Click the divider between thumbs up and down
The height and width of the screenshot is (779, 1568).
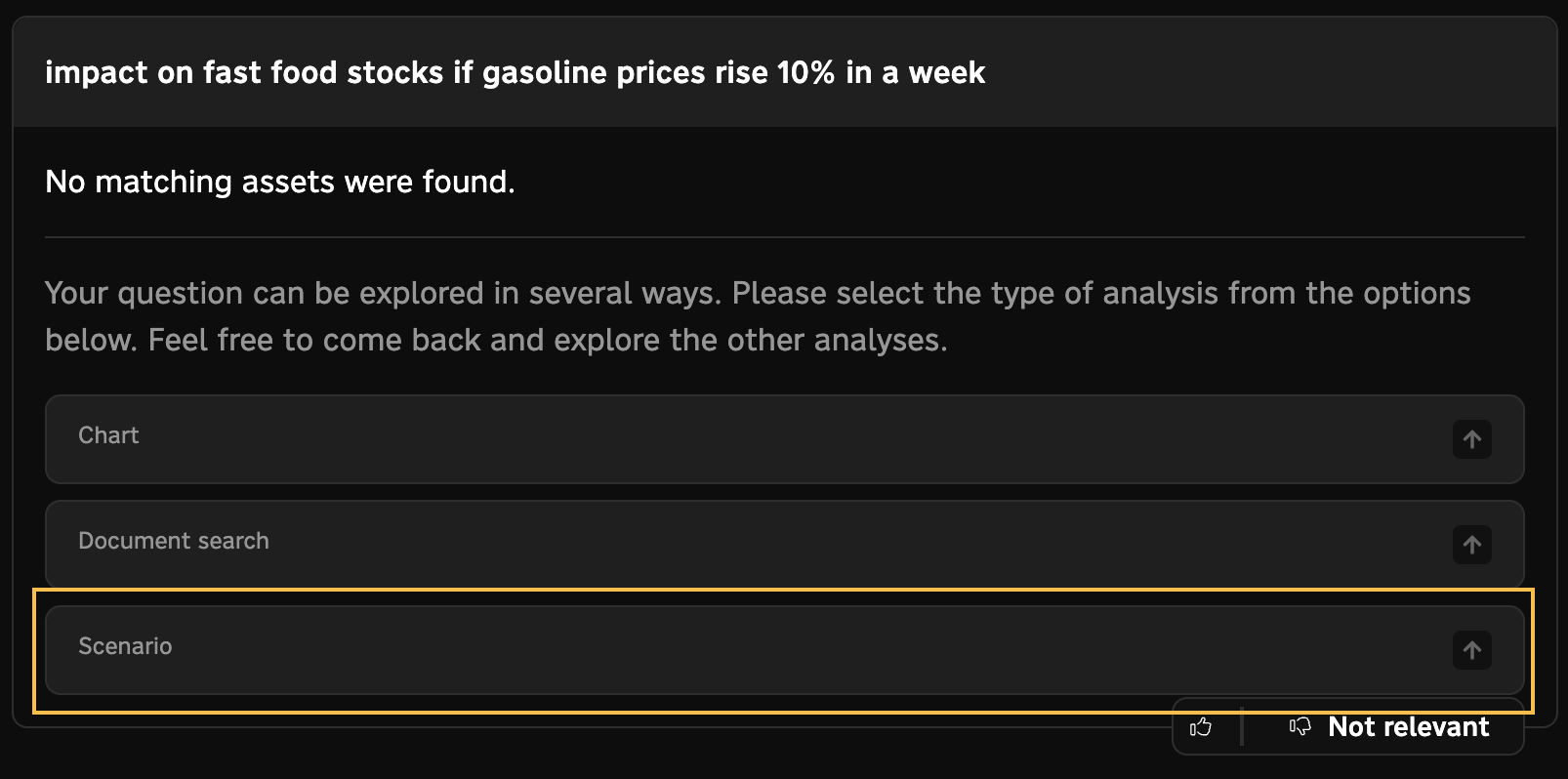(x=1241, y=726)
